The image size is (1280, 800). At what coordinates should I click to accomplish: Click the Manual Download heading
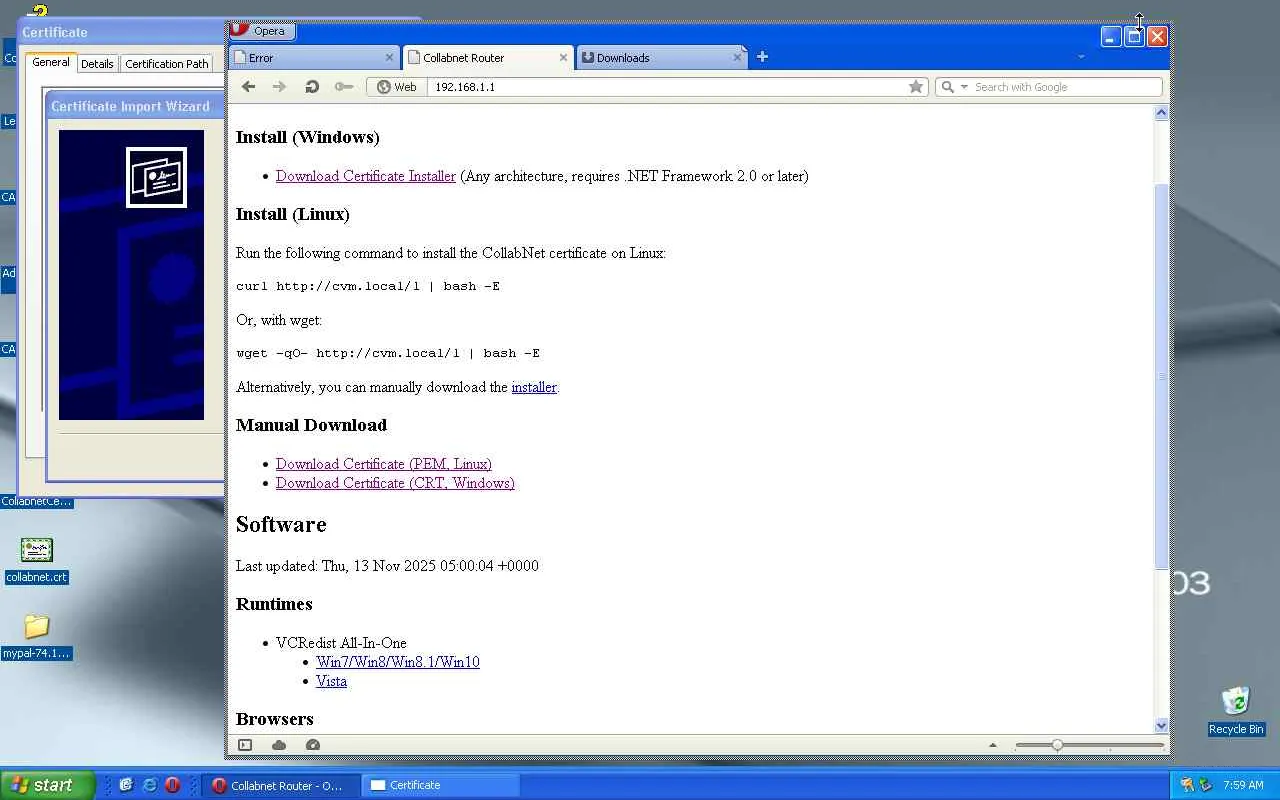[311, 425]
